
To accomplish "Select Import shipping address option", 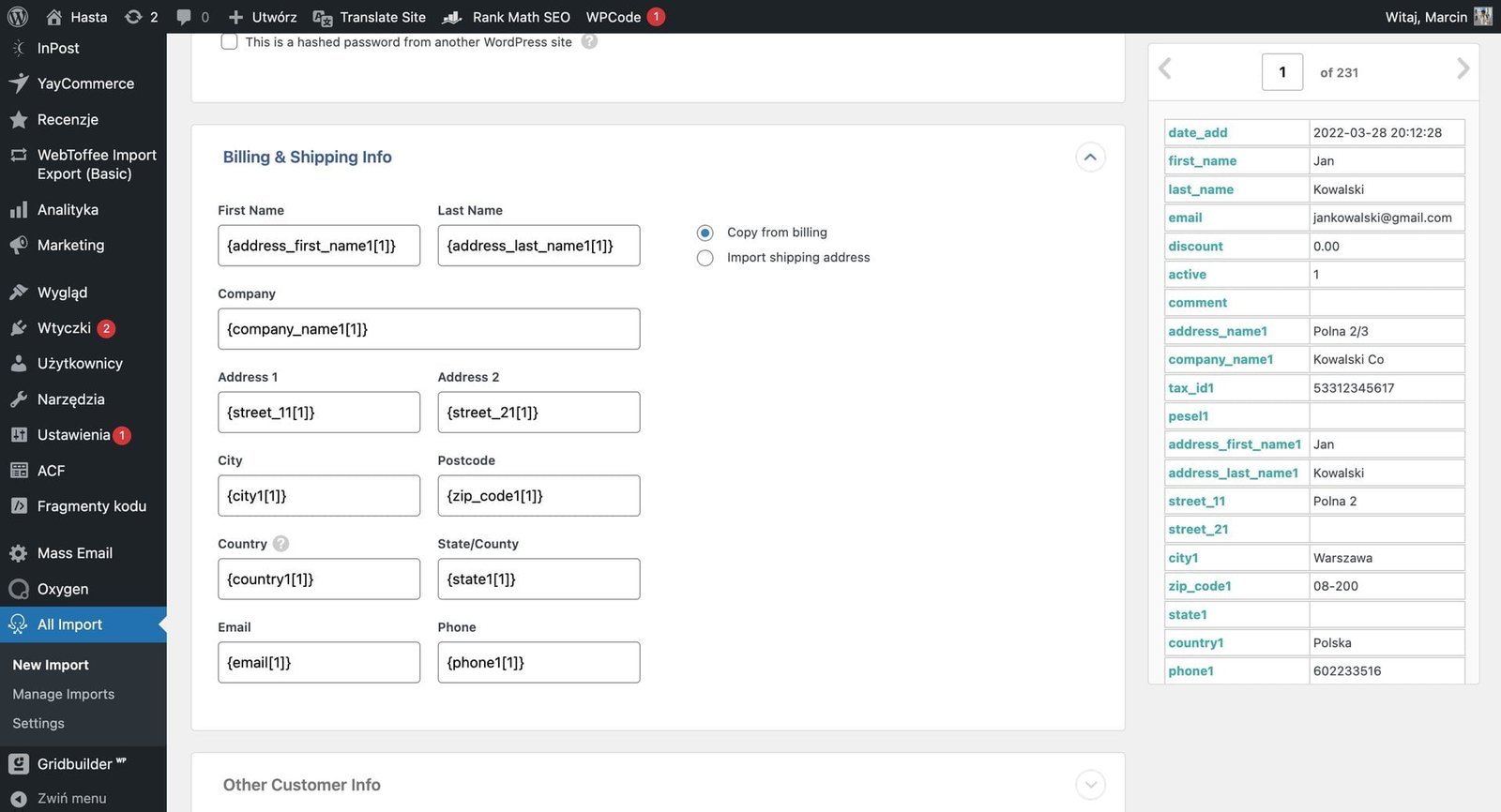I will click(705, 258).
